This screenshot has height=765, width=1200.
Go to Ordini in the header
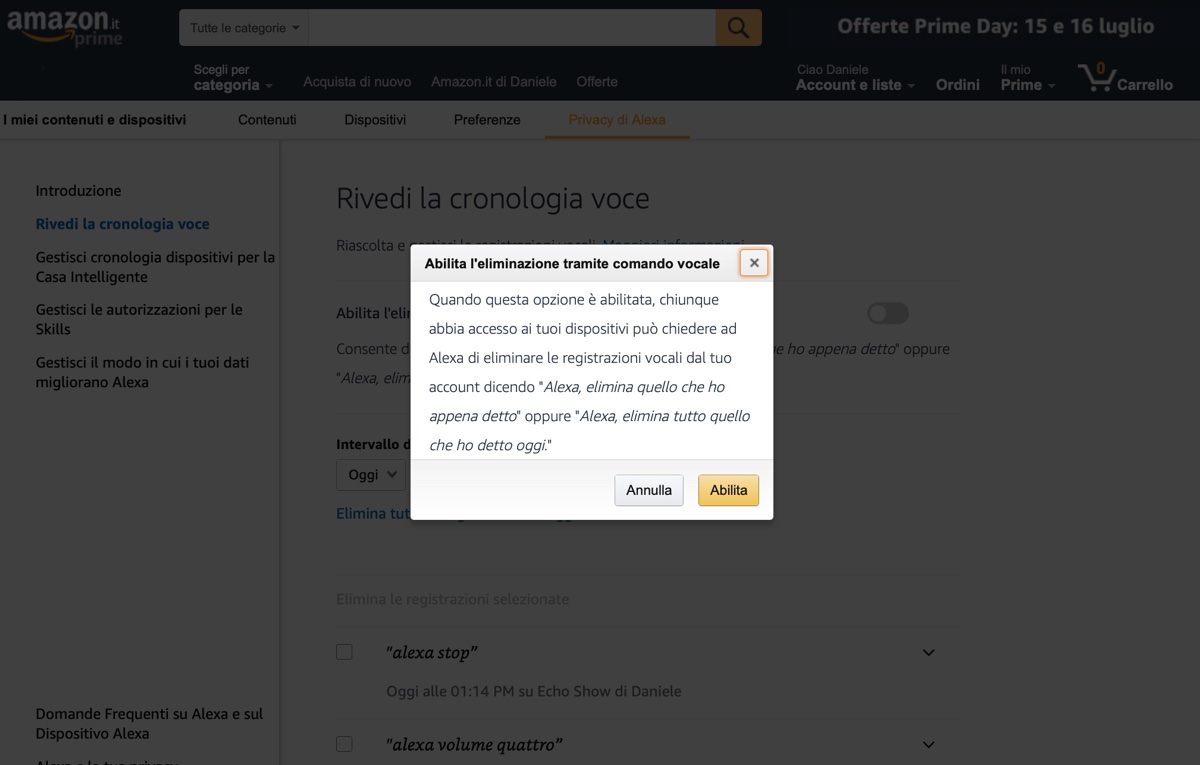click(957, 85)
